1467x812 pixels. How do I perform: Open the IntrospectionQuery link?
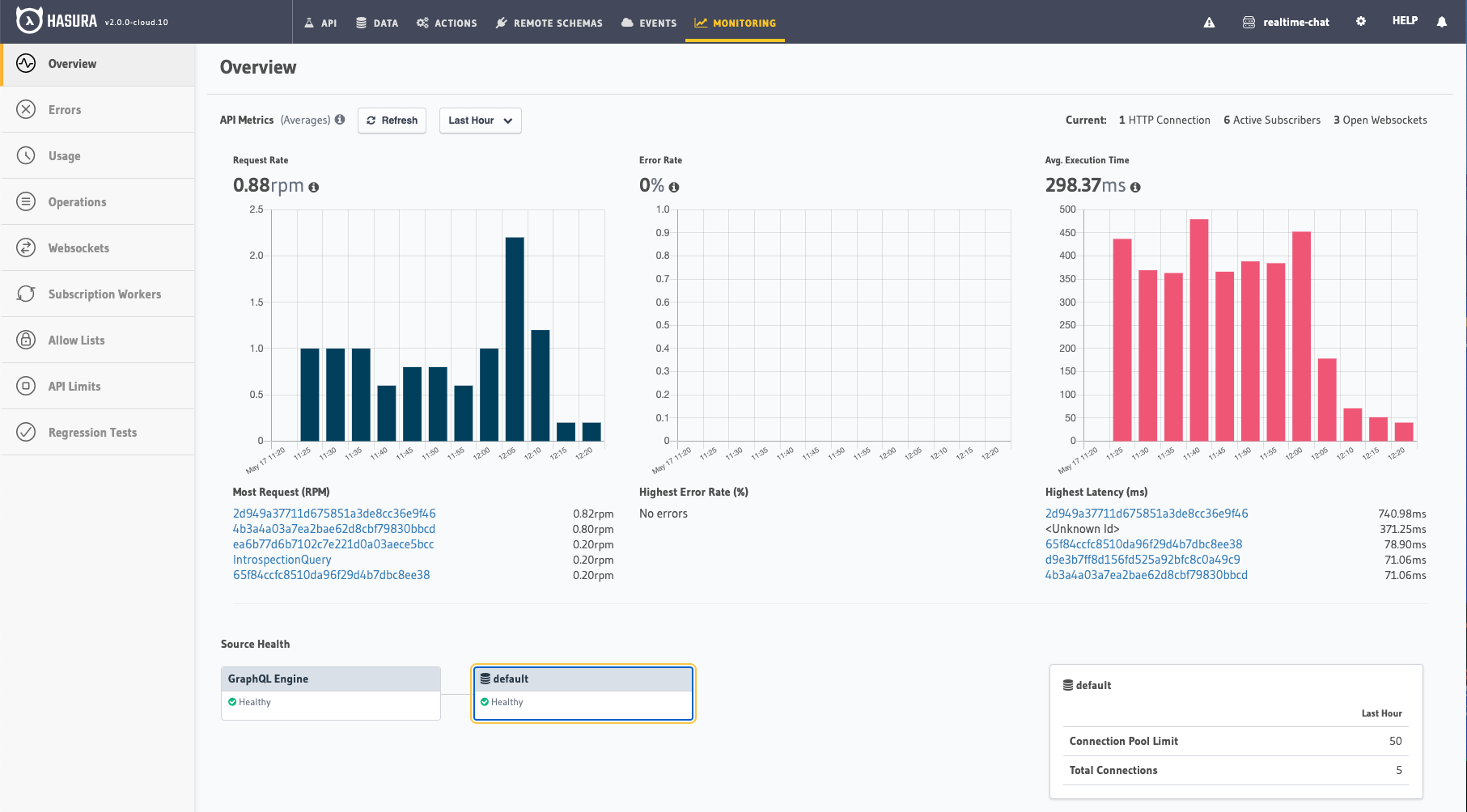click(282, 559)
